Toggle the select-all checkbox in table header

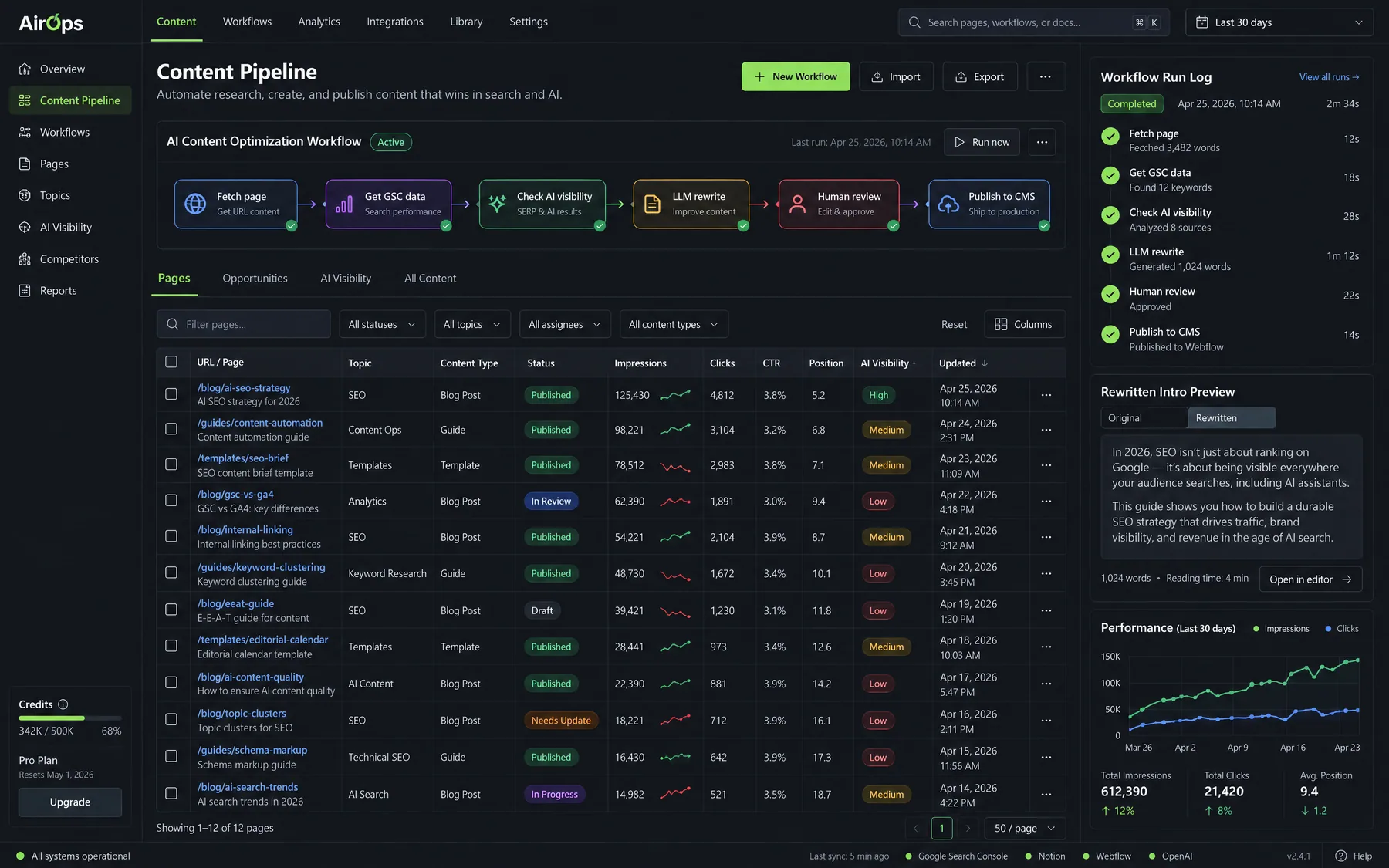tap(171, 362)
